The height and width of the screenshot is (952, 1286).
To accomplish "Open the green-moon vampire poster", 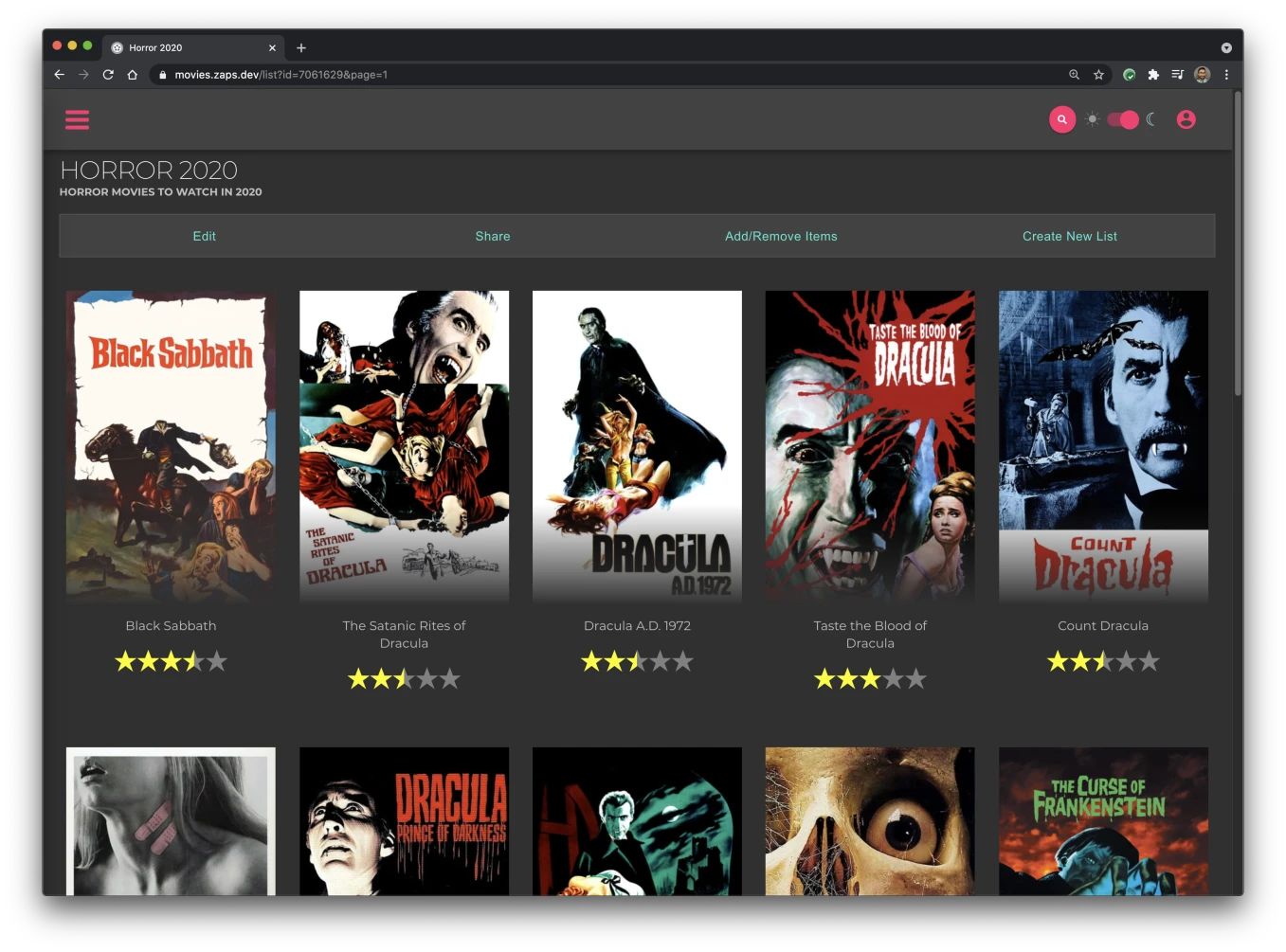I will pos(637,821).
